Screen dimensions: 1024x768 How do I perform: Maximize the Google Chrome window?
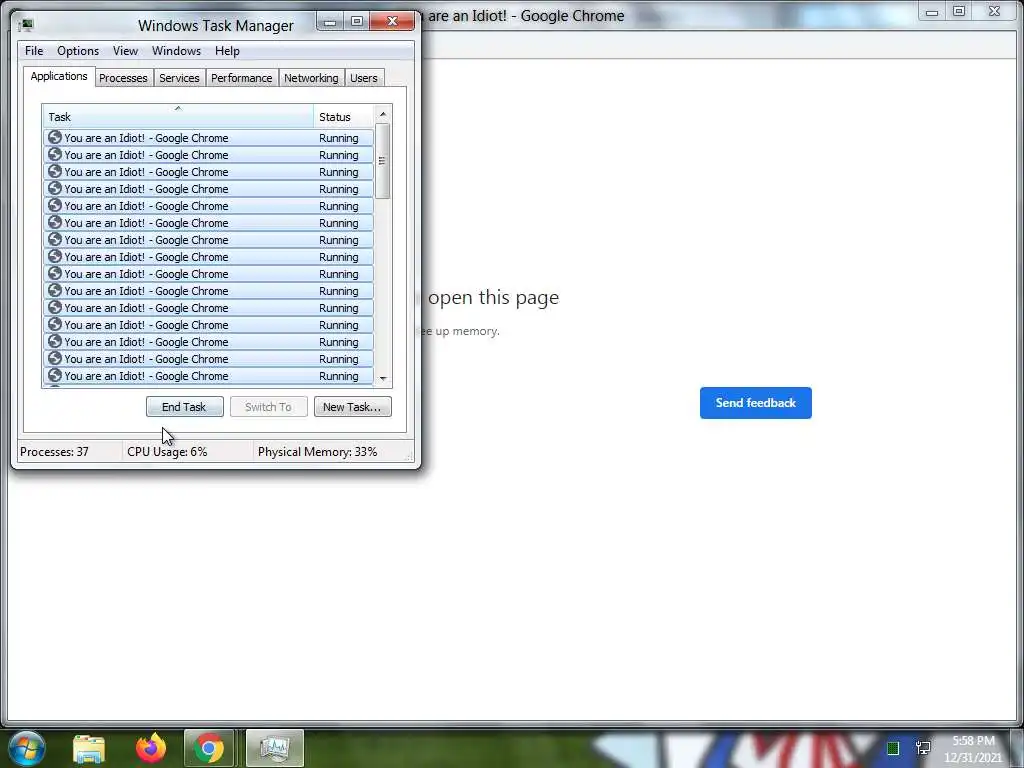pos(959,12)
